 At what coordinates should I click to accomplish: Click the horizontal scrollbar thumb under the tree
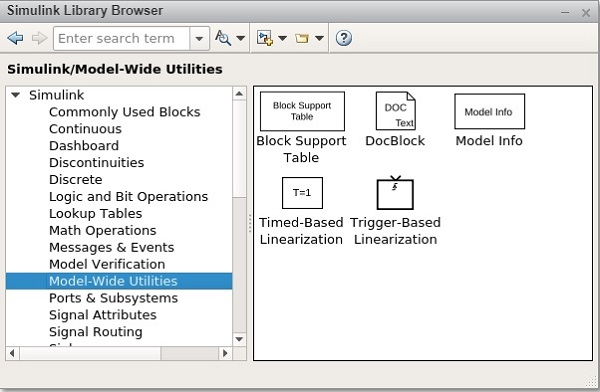(x=90, y=353)
